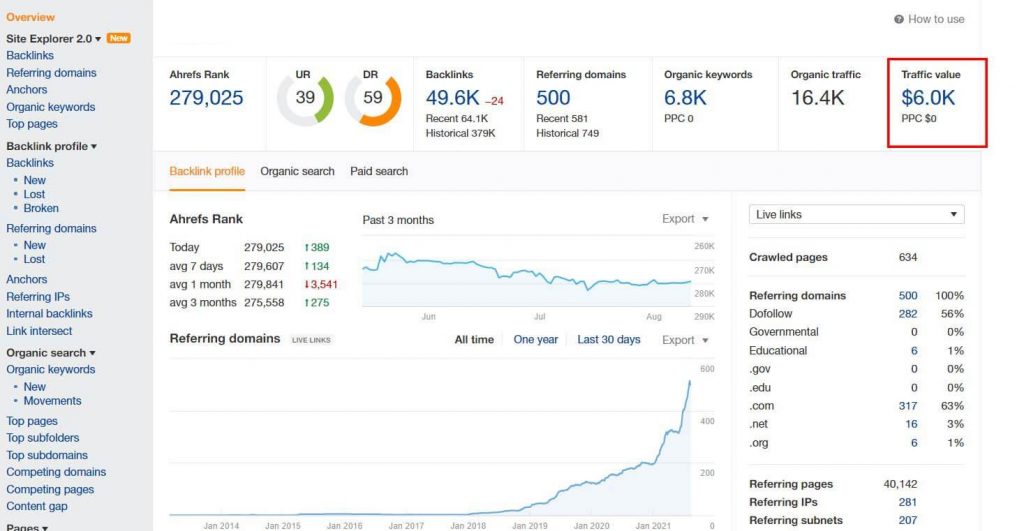Open Competing domains sidebar link
The height and width of the screenshot is (531, 1024).
point(56,472)
